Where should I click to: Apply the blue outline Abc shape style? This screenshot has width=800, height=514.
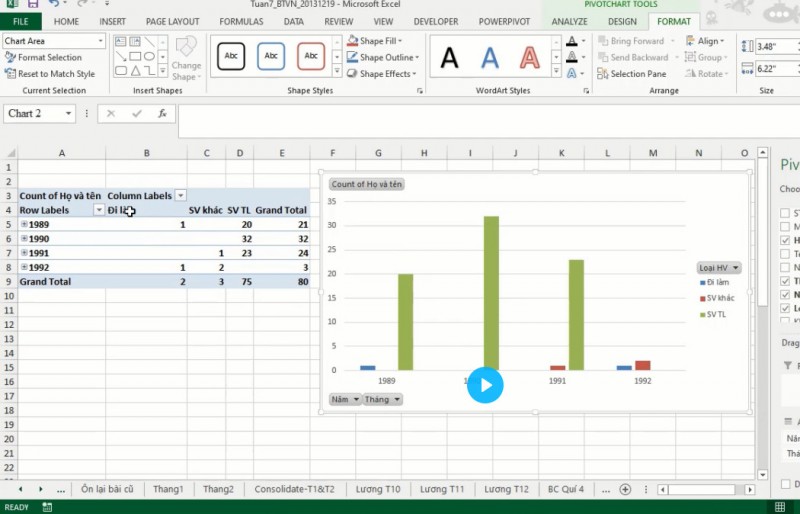coord(271,56)
